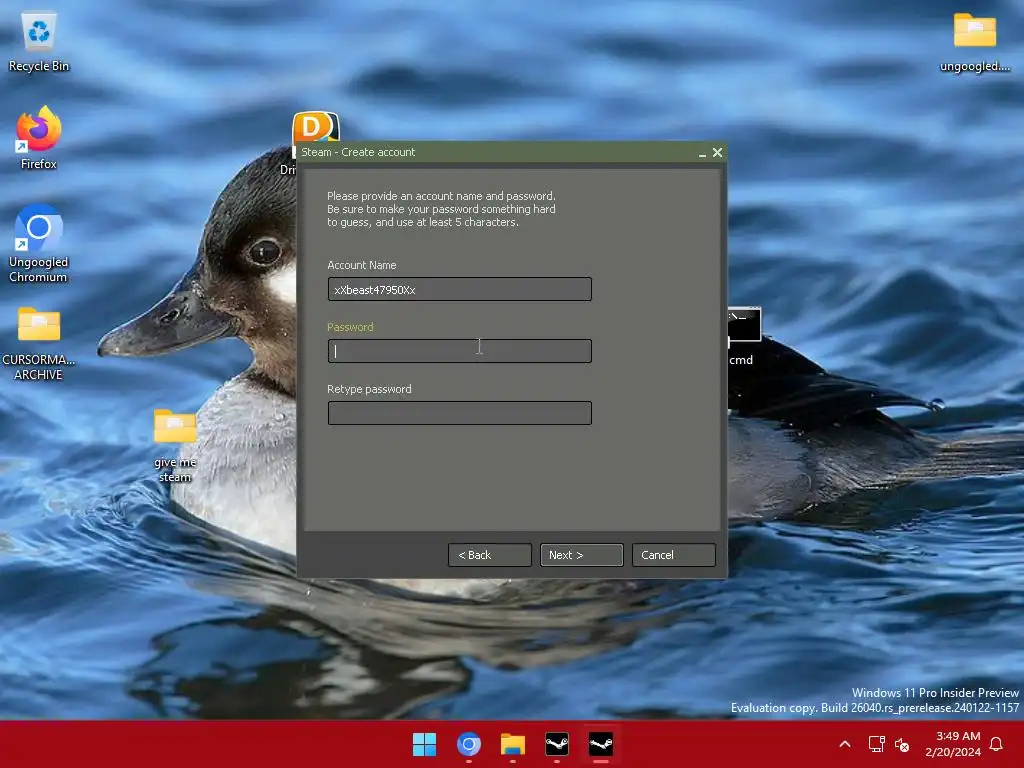Click the 'Retype password' label
The height and width of the screenshot is (768, 1024).
point(369,389)
